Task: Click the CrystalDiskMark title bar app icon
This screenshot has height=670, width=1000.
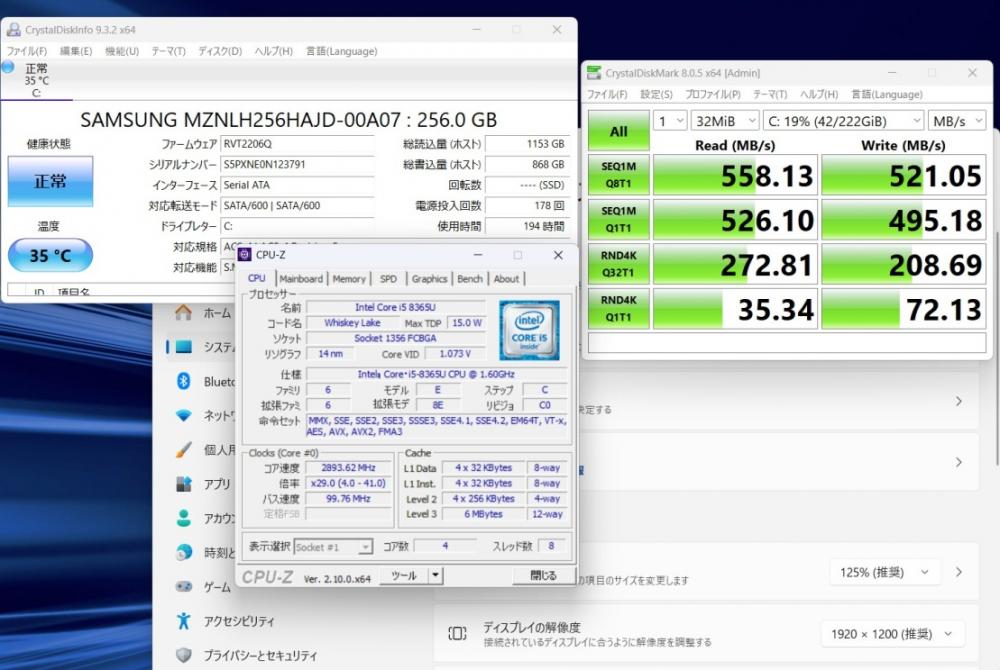Action: [x=594, y=73]
